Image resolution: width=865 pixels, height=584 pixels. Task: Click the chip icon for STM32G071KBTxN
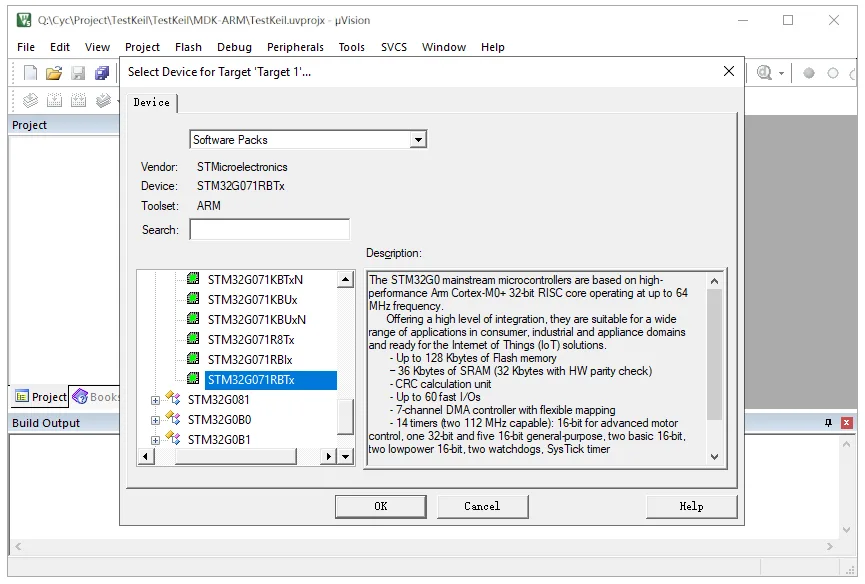coord(193,278)
